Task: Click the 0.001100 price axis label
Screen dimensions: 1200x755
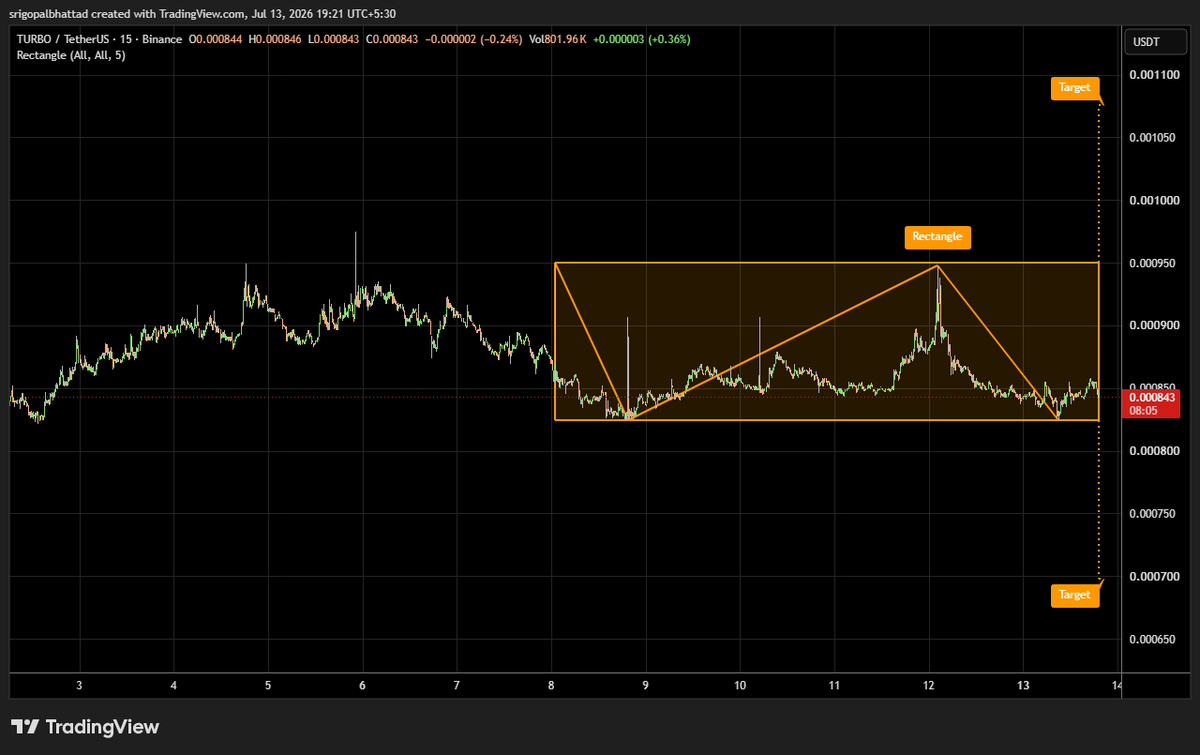Action: [x=1153, y=75]
